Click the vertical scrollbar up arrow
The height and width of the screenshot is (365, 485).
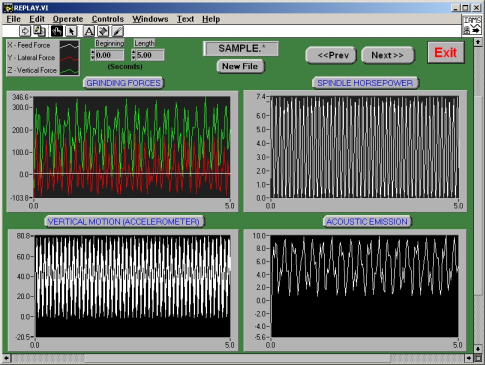point(478,42)
